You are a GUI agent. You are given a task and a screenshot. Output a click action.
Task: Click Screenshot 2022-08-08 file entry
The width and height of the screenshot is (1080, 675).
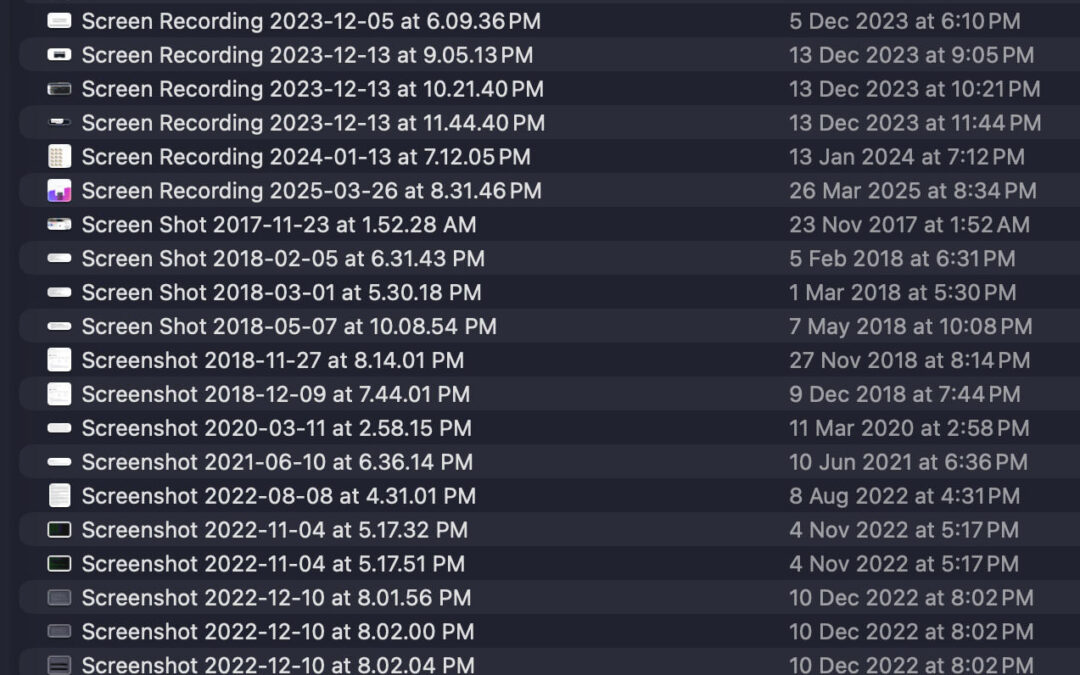pos(270,495)
